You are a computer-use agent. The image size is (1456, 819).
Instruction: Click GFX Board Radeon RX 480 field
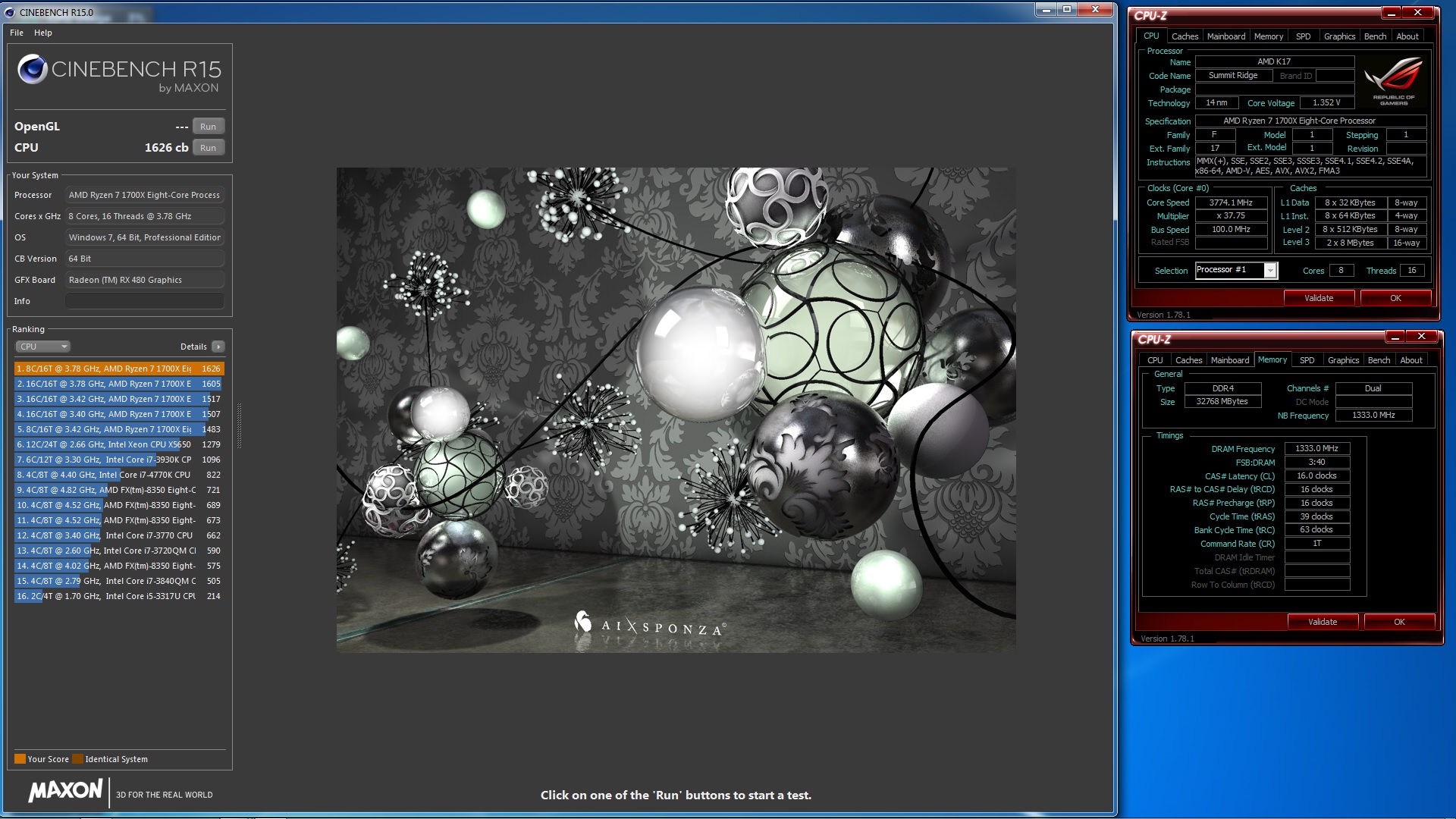[x=144, y=280]
